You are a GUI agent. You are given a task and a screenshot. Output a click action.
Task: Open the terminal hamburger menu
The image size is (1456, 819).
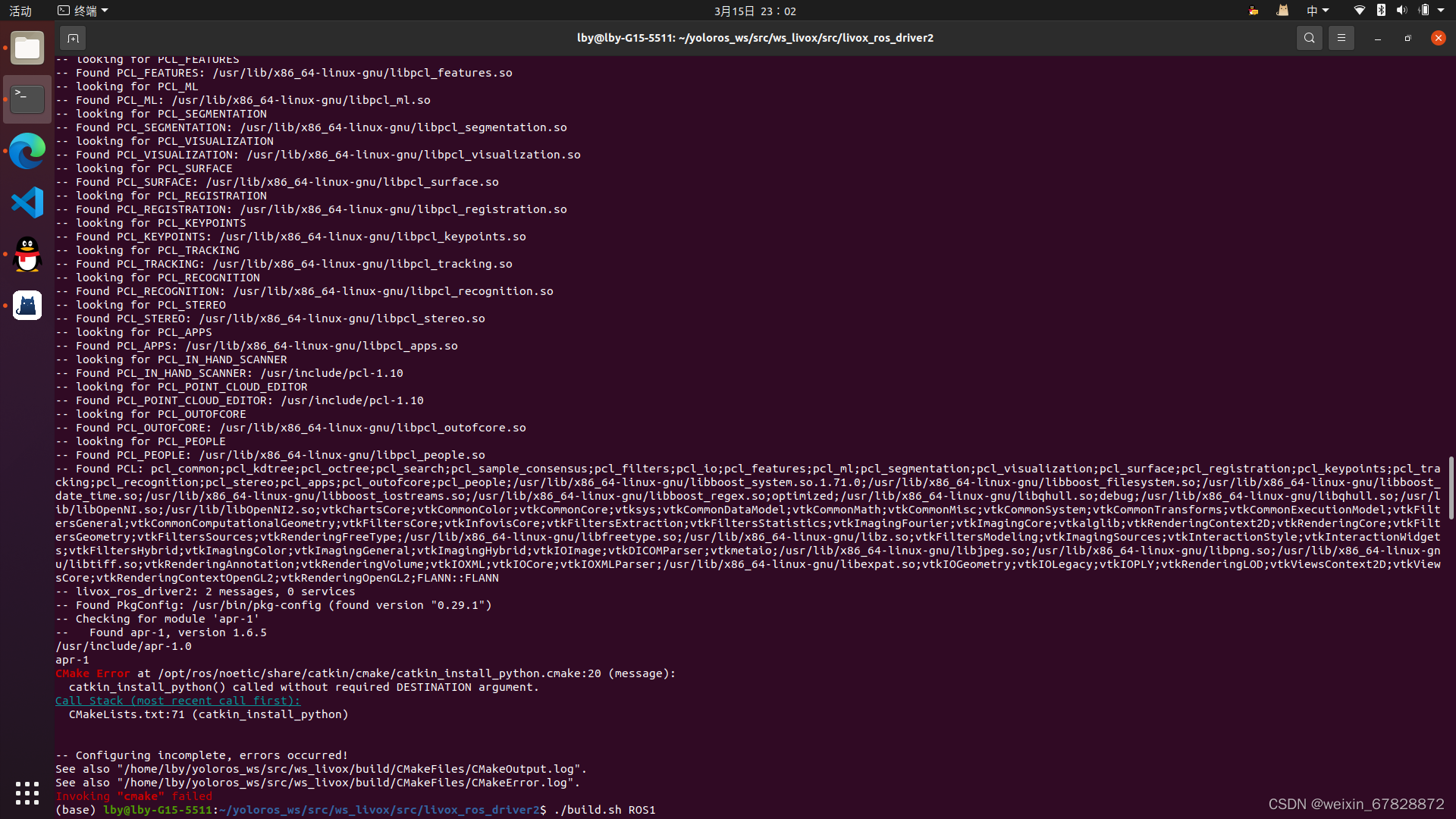point(1341,38)
